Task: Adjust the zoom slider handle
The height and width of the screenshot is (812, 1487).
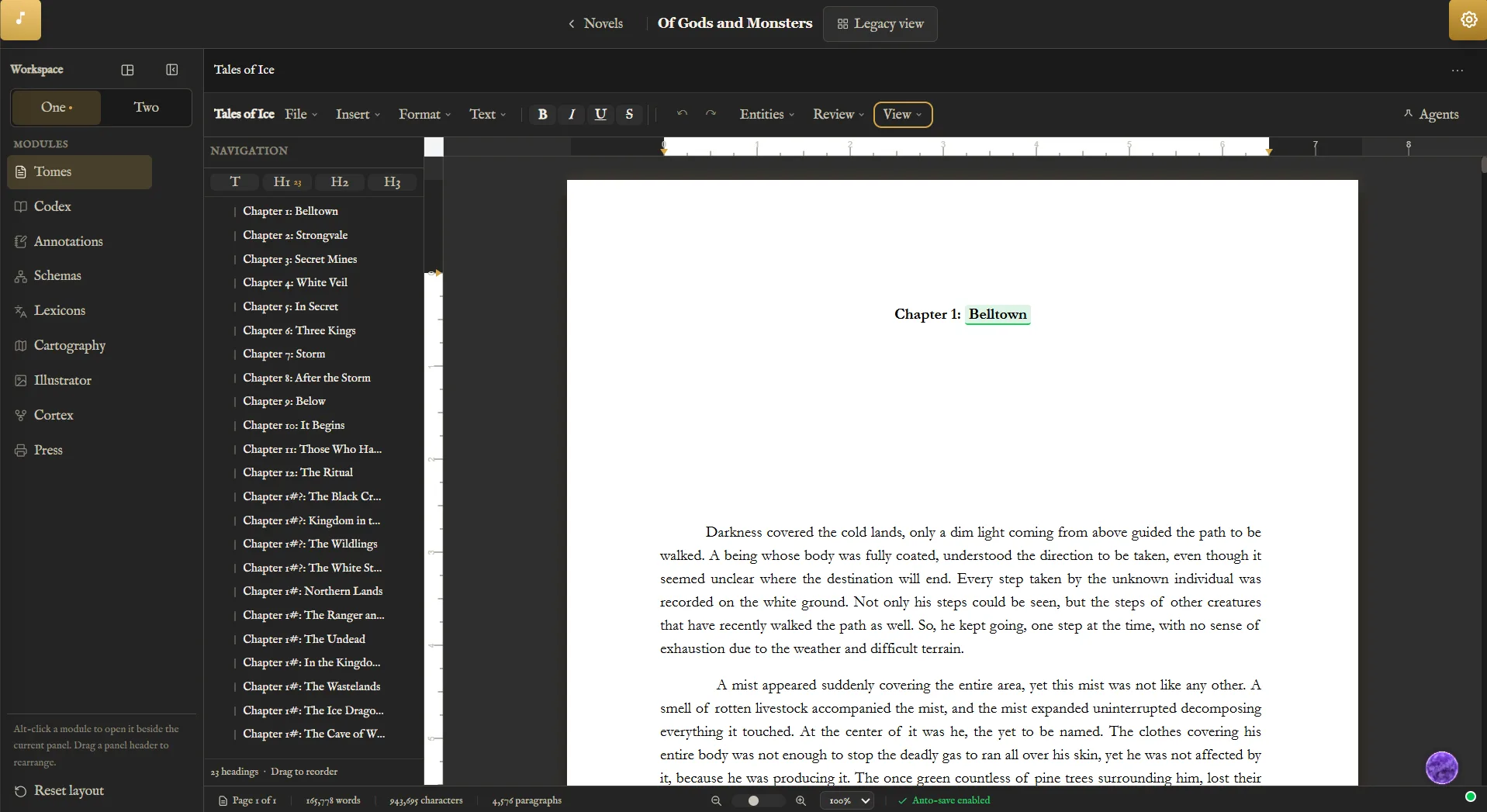Action: (753, 800)
